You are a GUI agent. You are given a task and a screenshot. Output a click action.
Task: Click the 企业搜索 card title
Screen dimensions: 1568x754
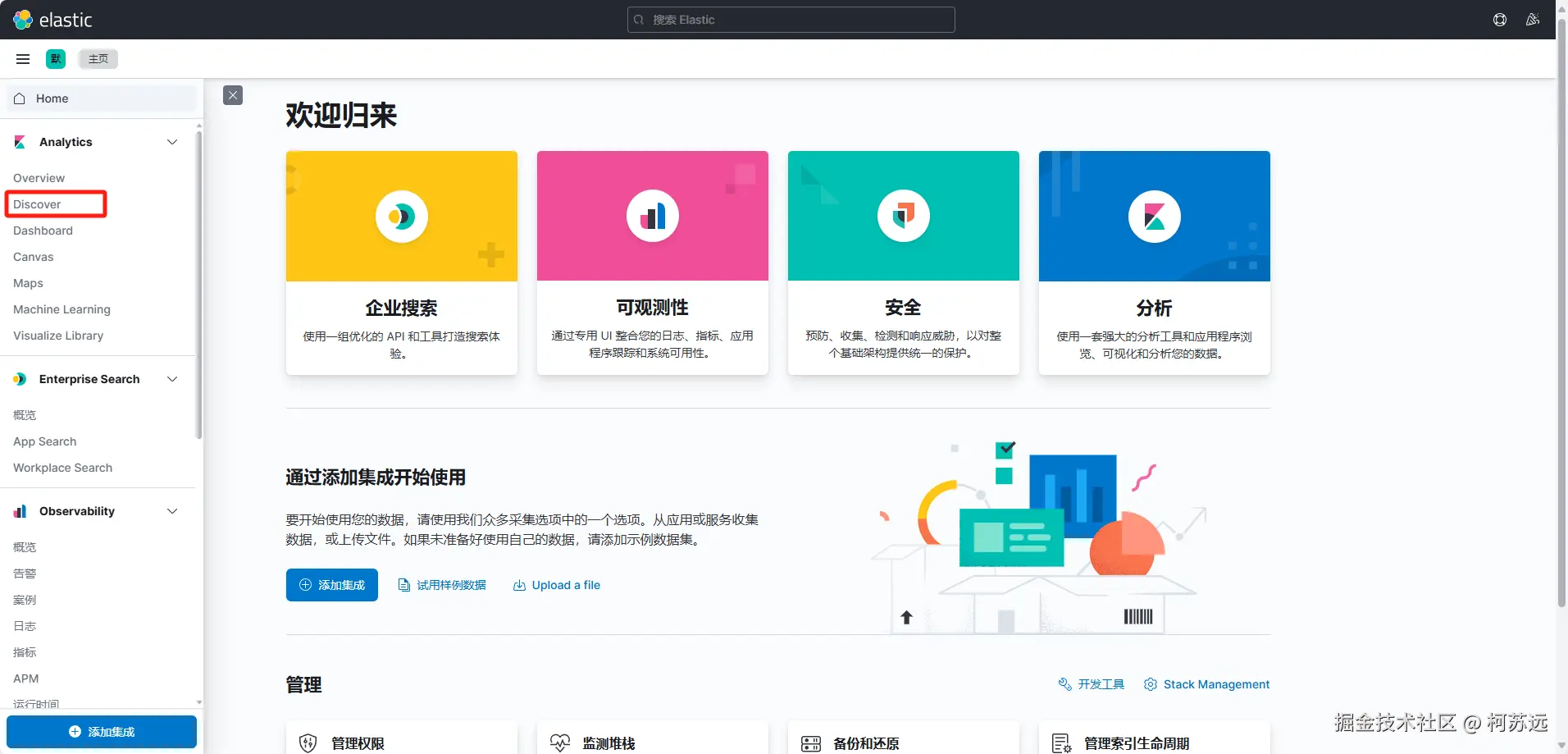coord(402,308)
